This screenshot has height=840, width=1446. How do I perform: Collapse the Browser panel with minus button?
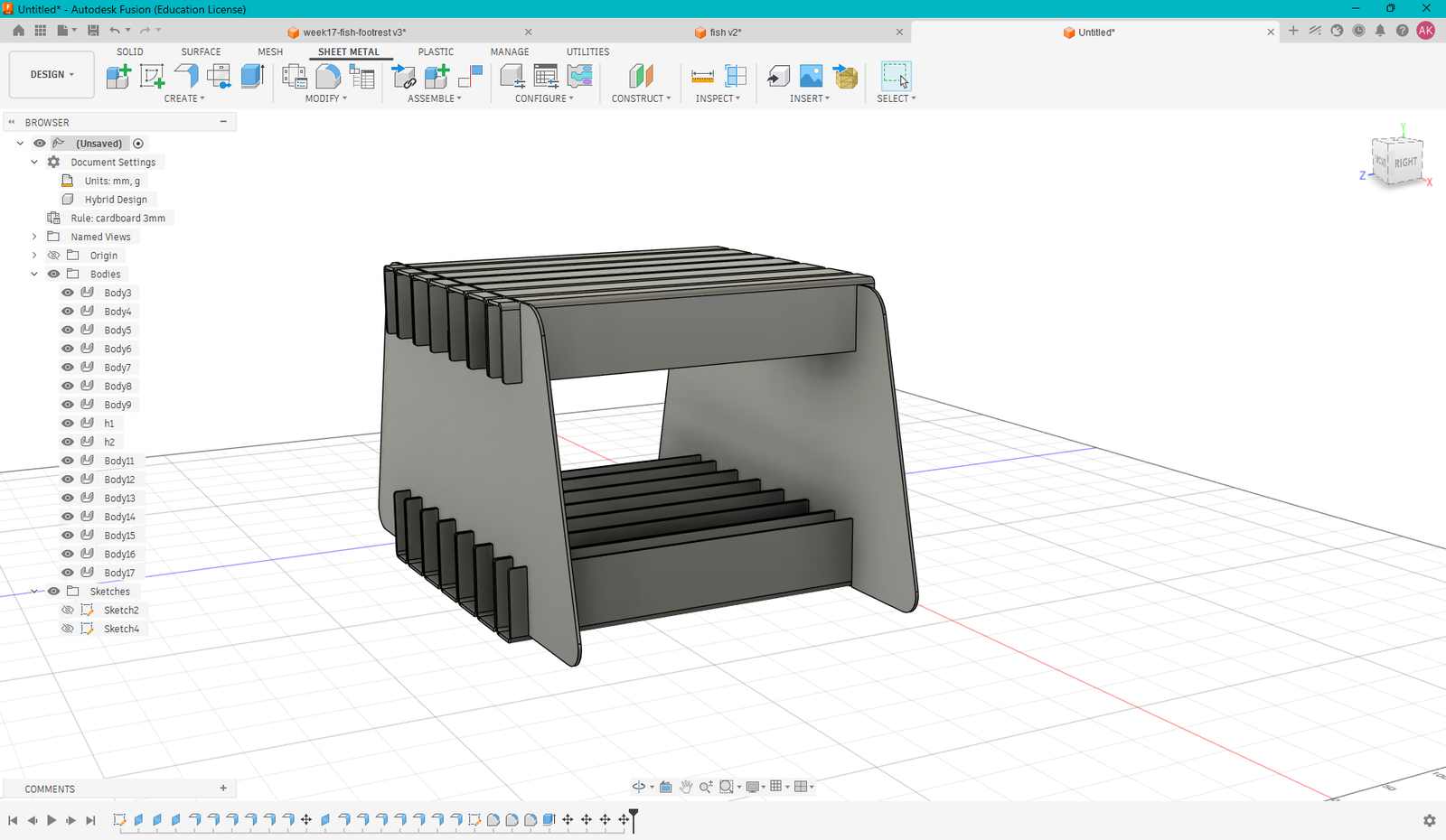(x=223, y=122)
